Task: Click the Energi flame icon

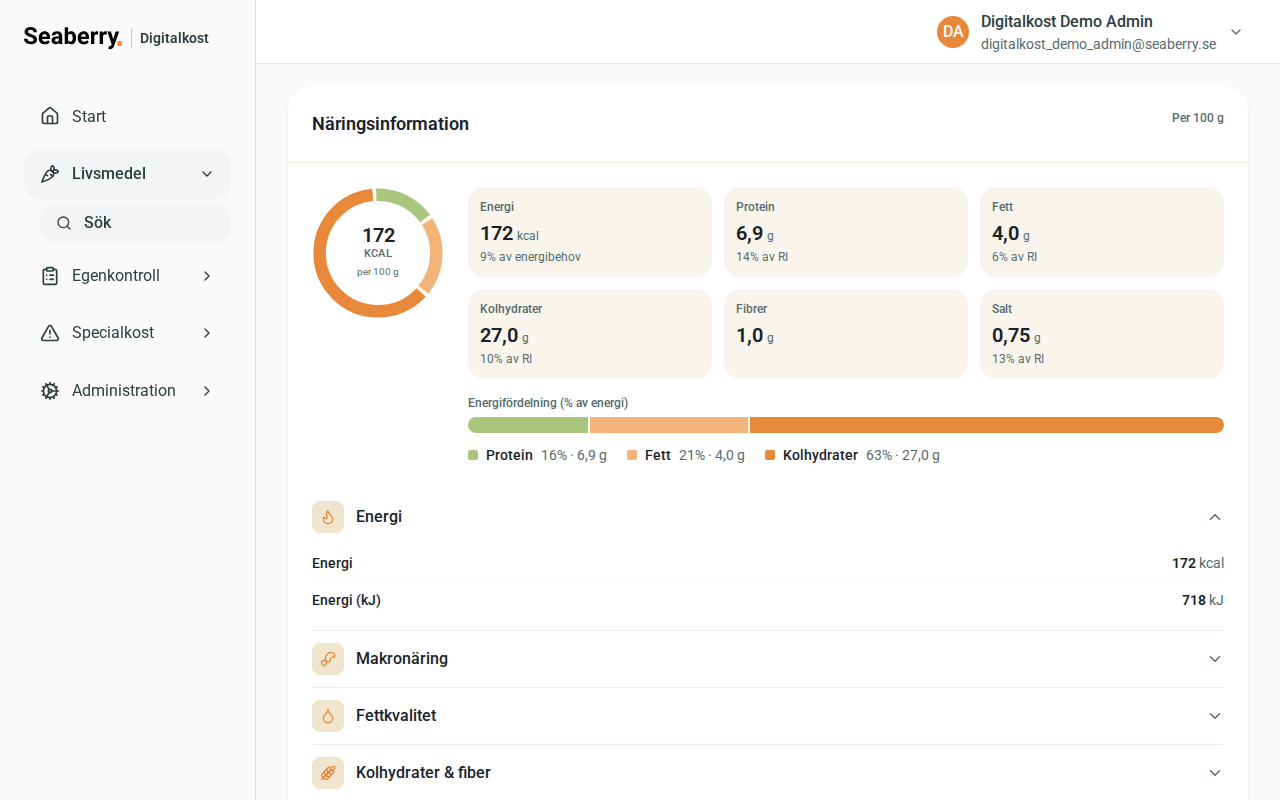Action: 328,517
